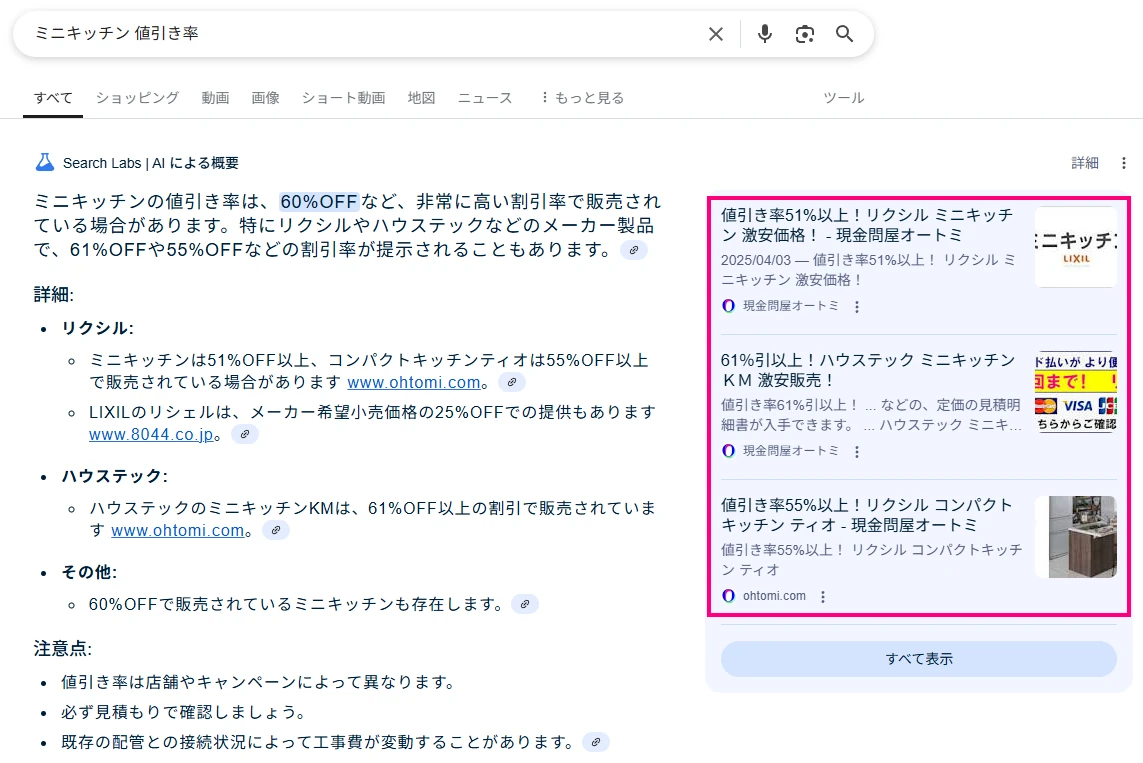Viewport: 1143px width, 763px height.
Task: Click the link chip after the 工事費 note
Action: (x=596, y=743)
